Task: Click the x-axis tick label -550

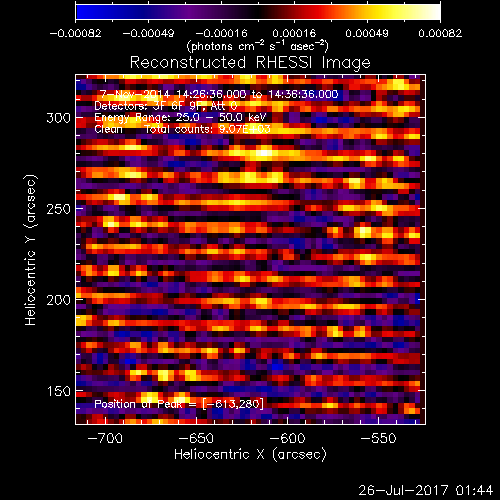Action: pos(378,438)
